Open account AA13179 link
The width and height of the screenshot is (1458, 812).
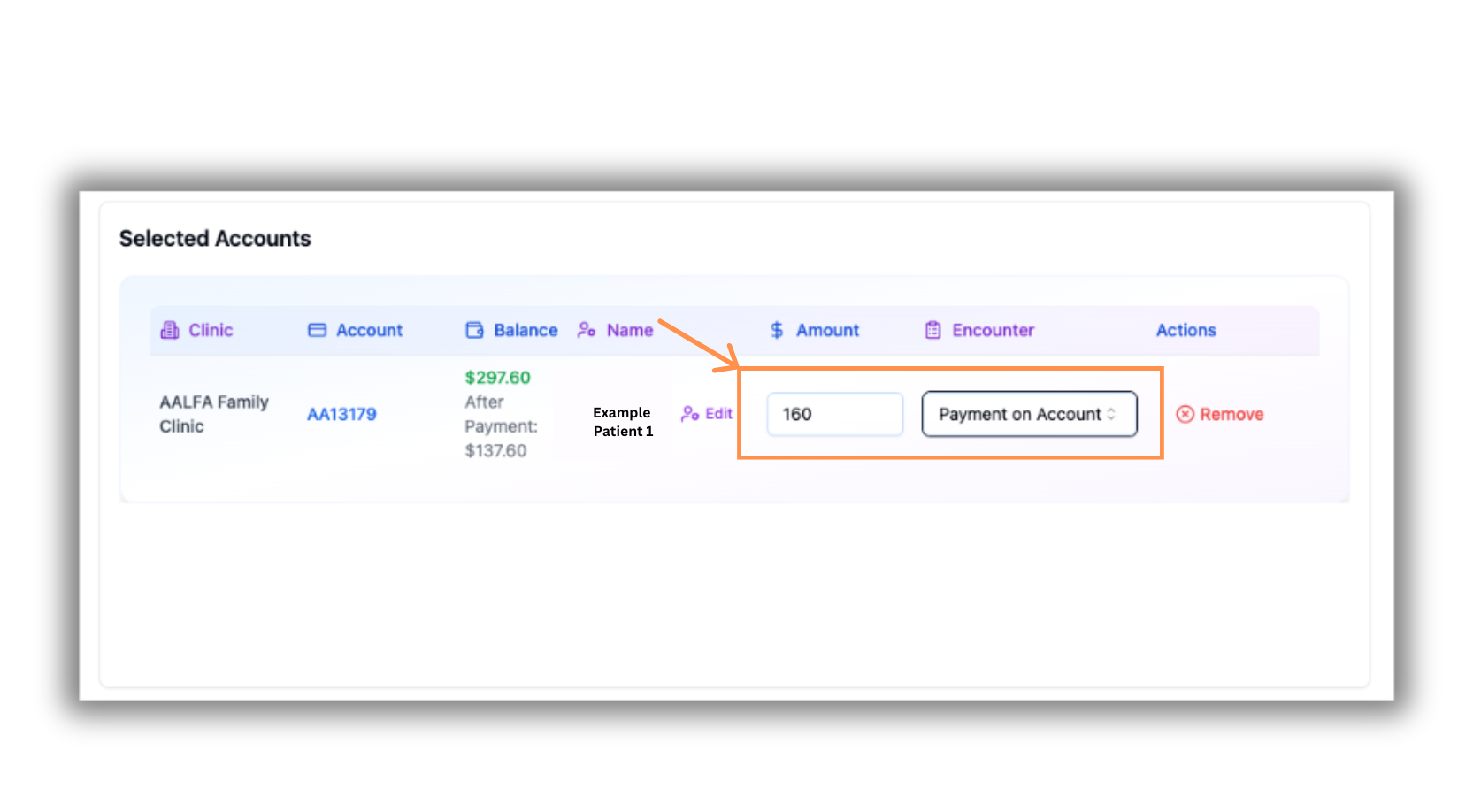341,414
